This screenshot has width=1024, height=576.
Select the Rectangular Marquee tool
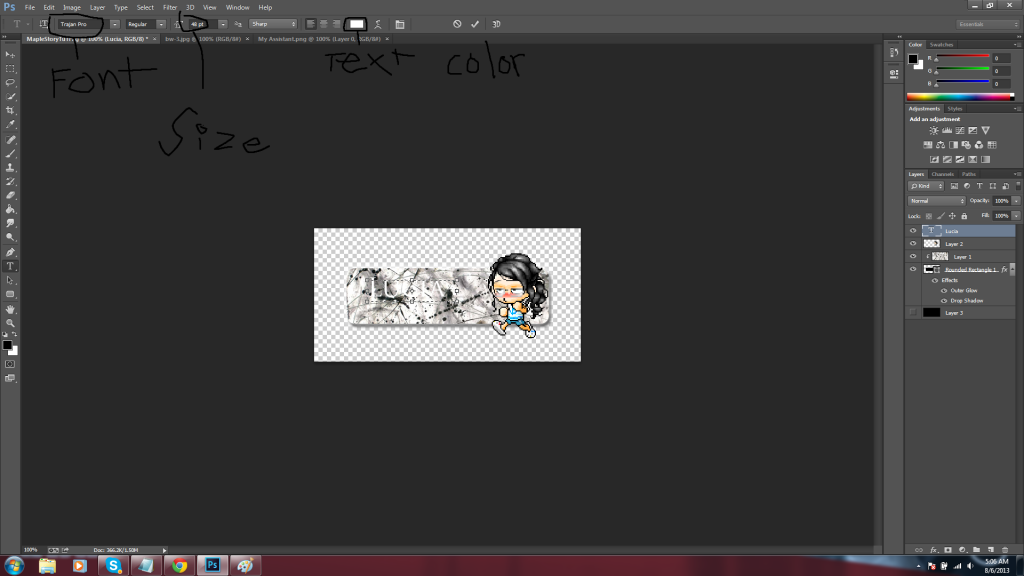pyautogui.click(x=10, y=69)
